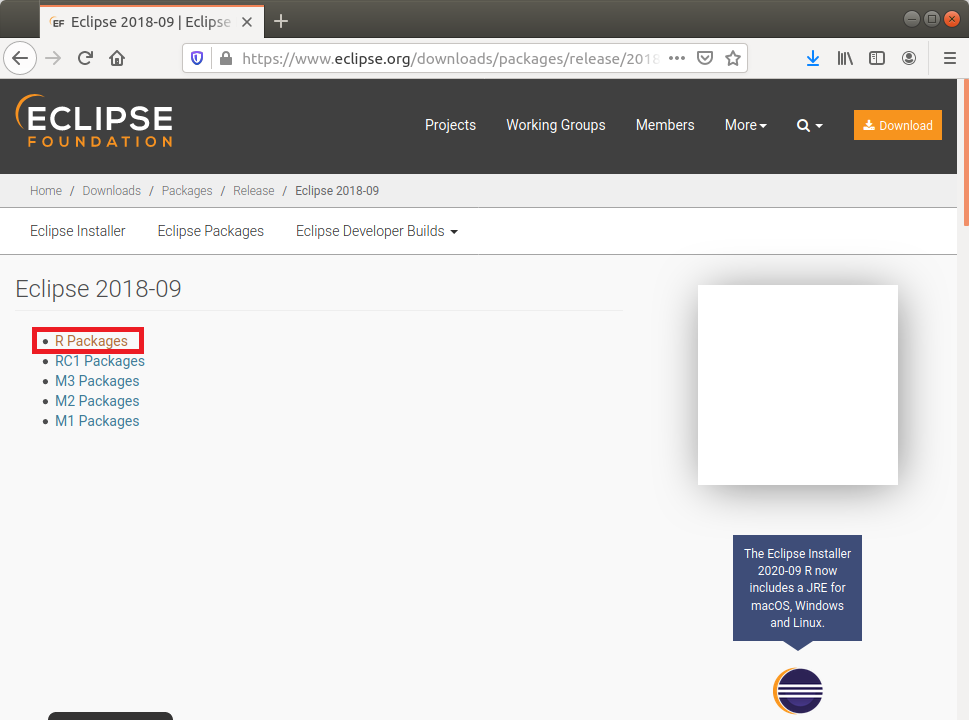Minimize the Firefox window
The image size is (969, 720).
[912, 19]
